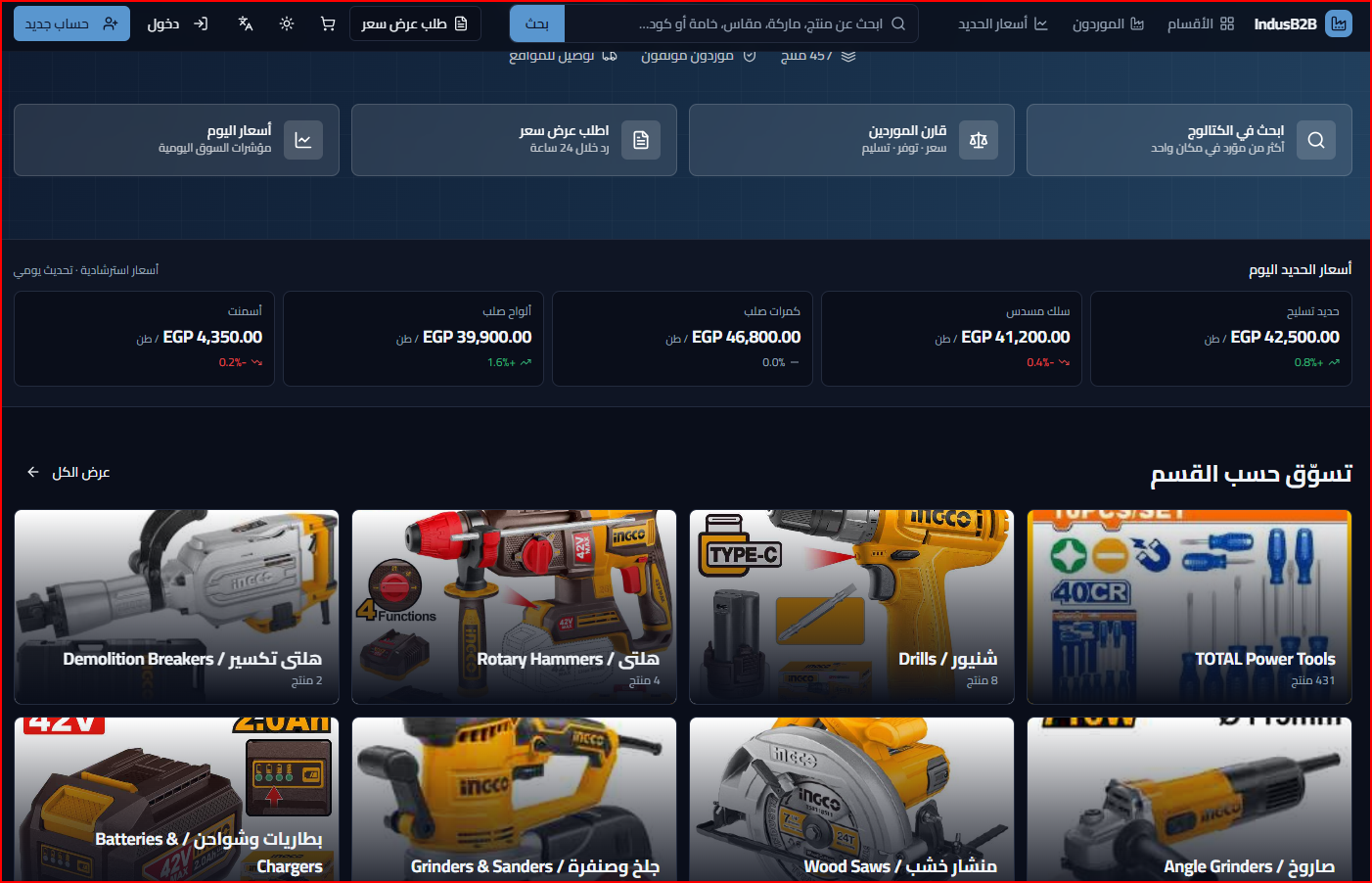The image size is (1372, 883).
Task: Click the دخول login link
Action: (x=177, y=23)
